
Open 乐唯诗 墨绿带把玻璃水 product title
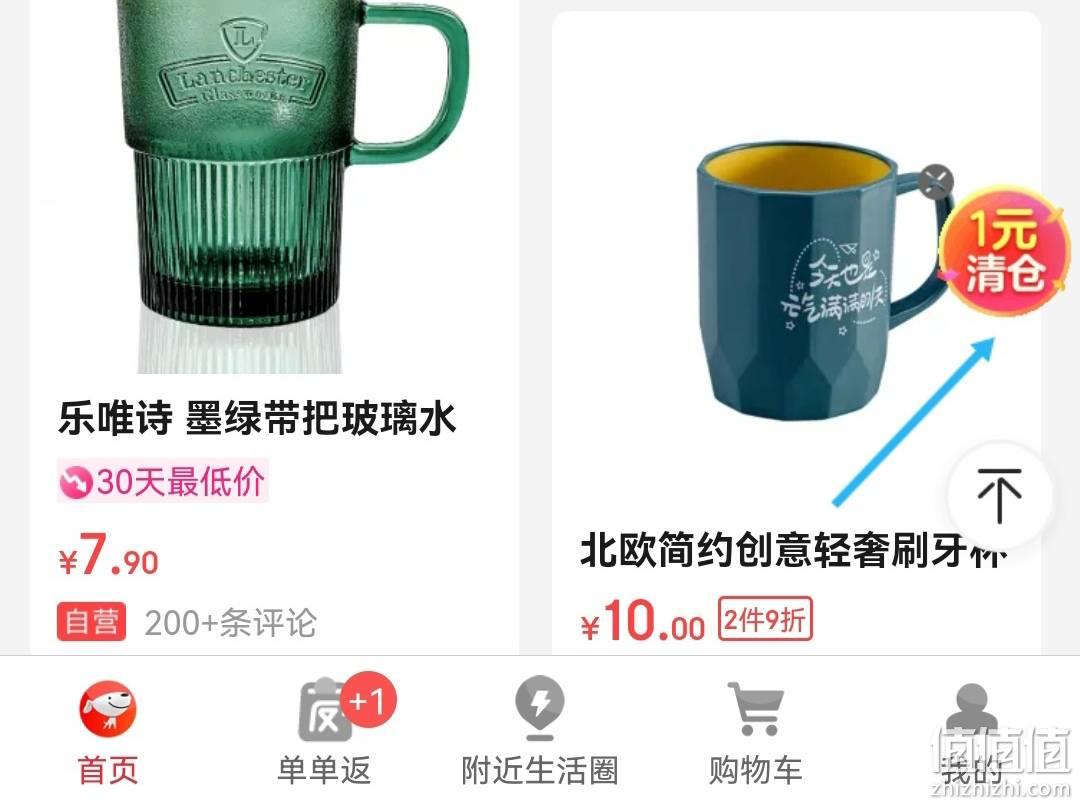click(x=257, y=419)
